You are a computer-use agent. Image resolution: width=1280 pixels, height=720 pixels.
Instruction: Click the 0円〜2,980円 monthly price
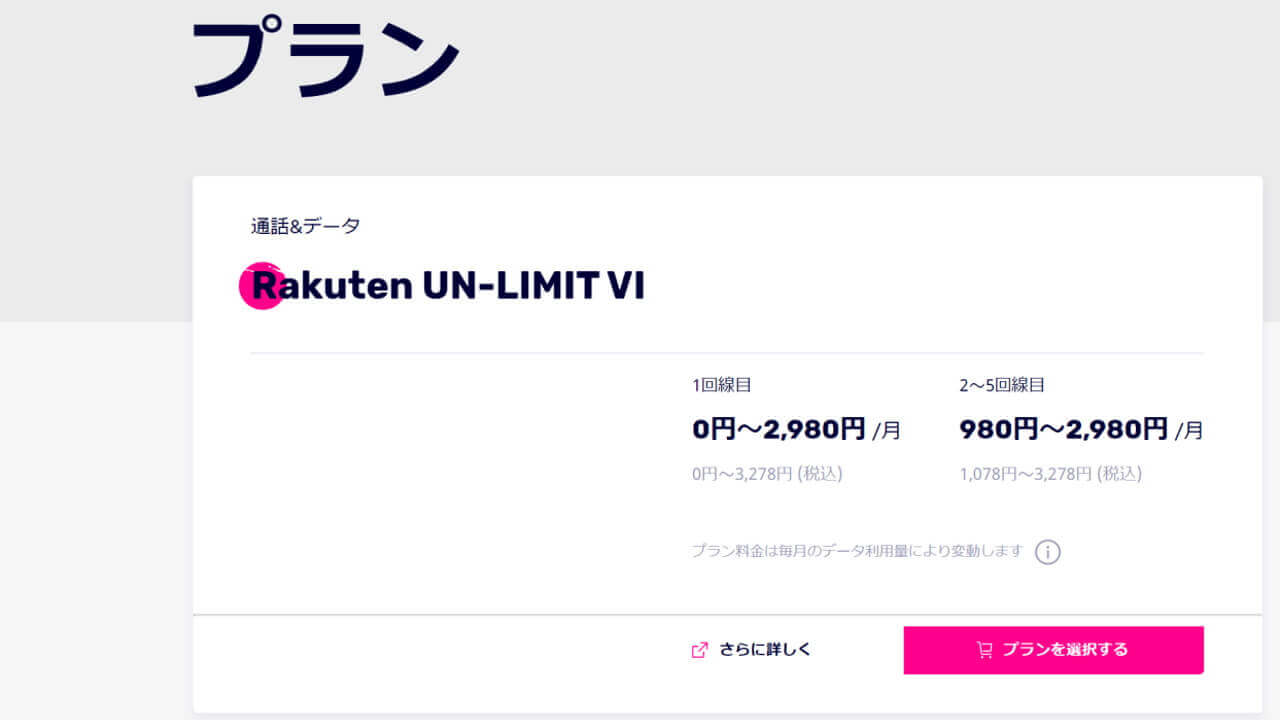tap(778, 430)
